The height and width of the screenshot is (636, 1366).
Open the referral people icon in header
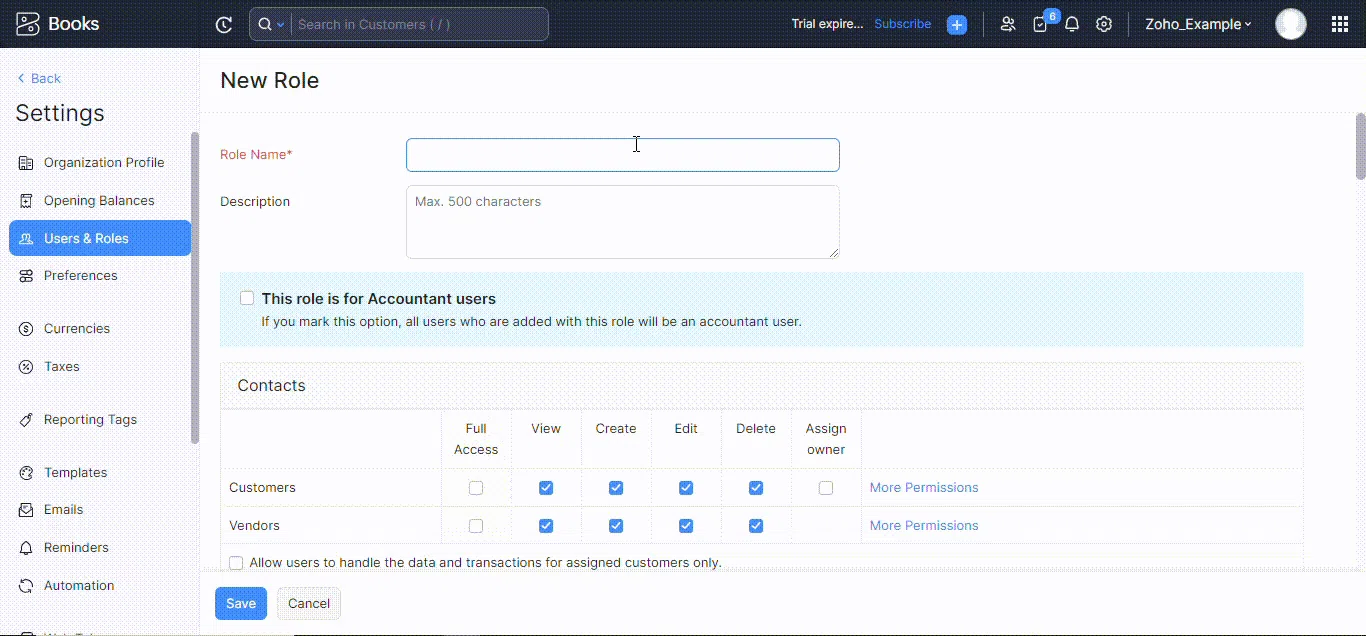(x=1007, y=25)
